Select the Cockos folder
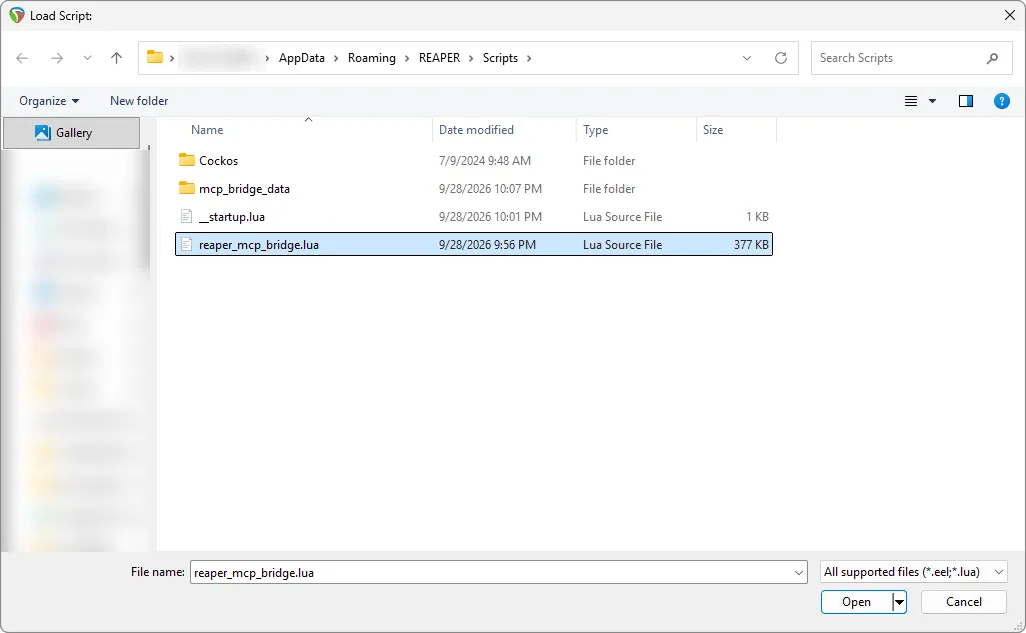Viewport: 1026px width, 633px height. (474, 160)
